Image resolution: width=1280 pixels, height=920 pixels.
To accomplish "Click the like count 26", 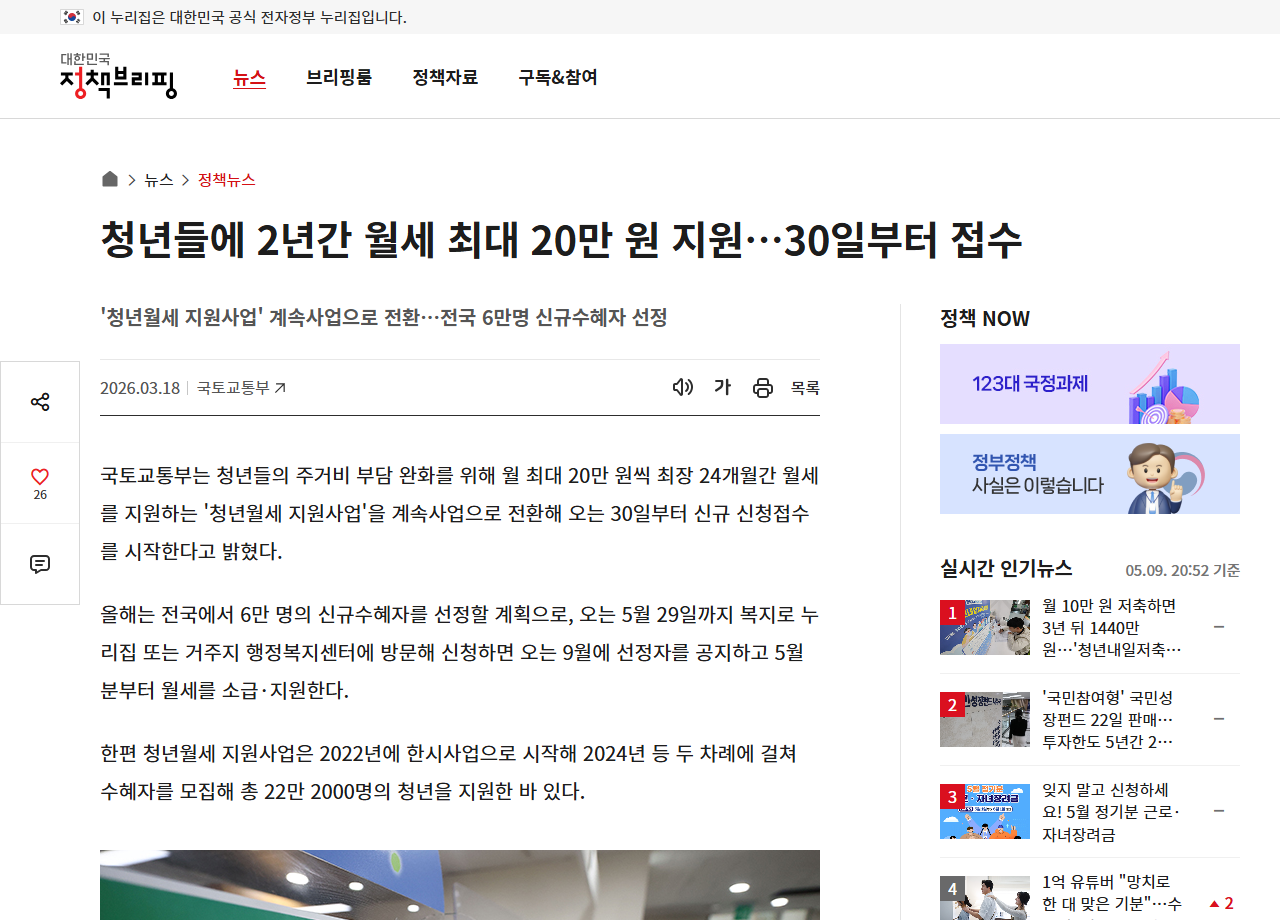I will pos(40,495).
